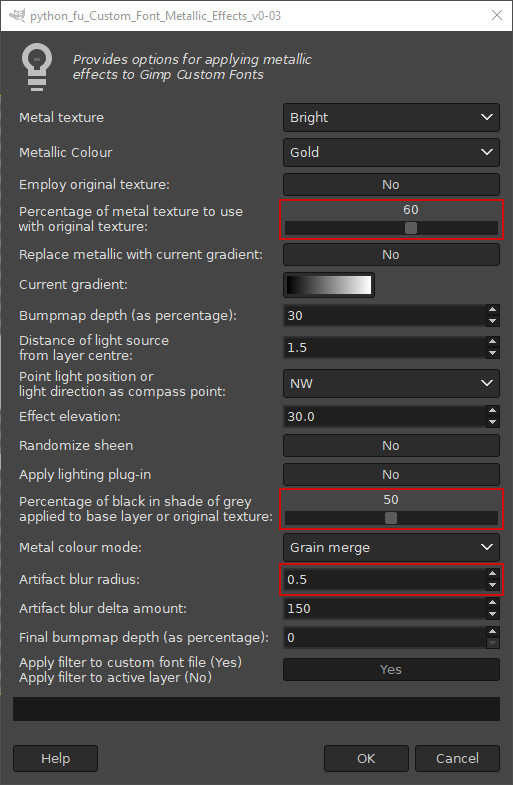This screenshot has height=785, width=513.
Task: Increase Bumpmap depth with up arrow
Action: [x=493, y=310]
